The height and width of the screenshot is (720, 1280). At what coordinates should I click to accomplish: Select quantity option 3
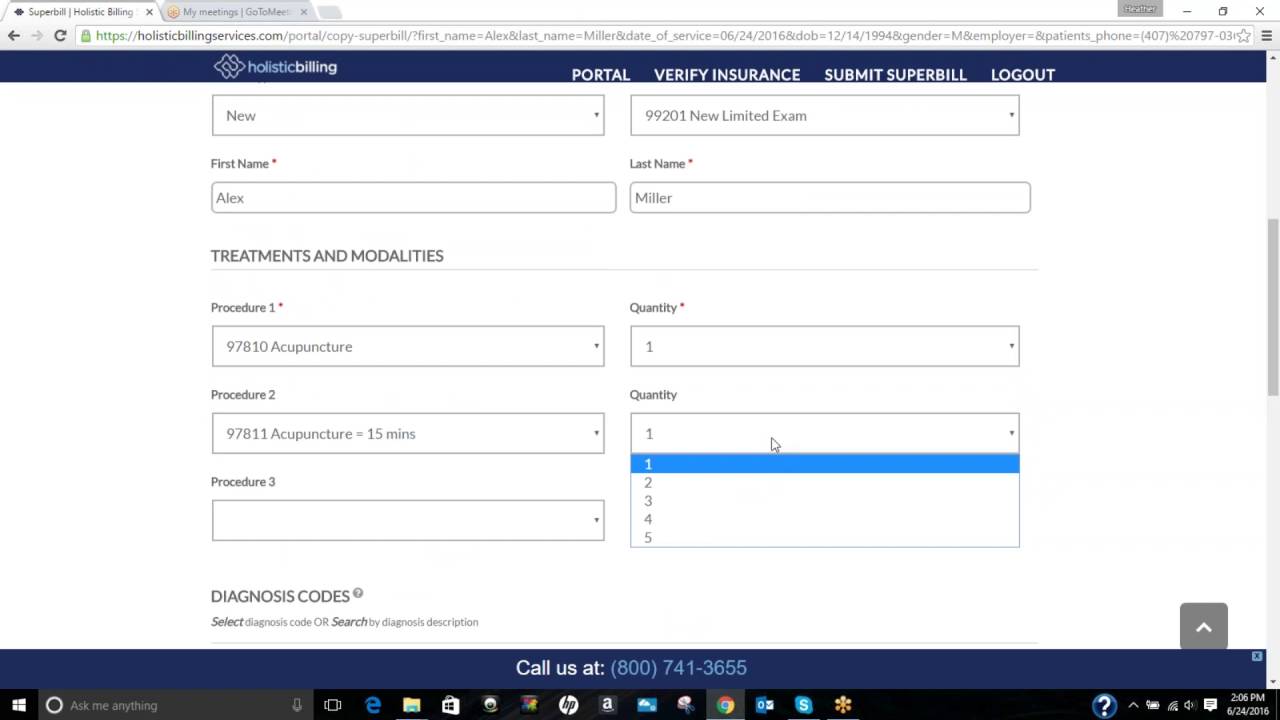coord(825,501)
